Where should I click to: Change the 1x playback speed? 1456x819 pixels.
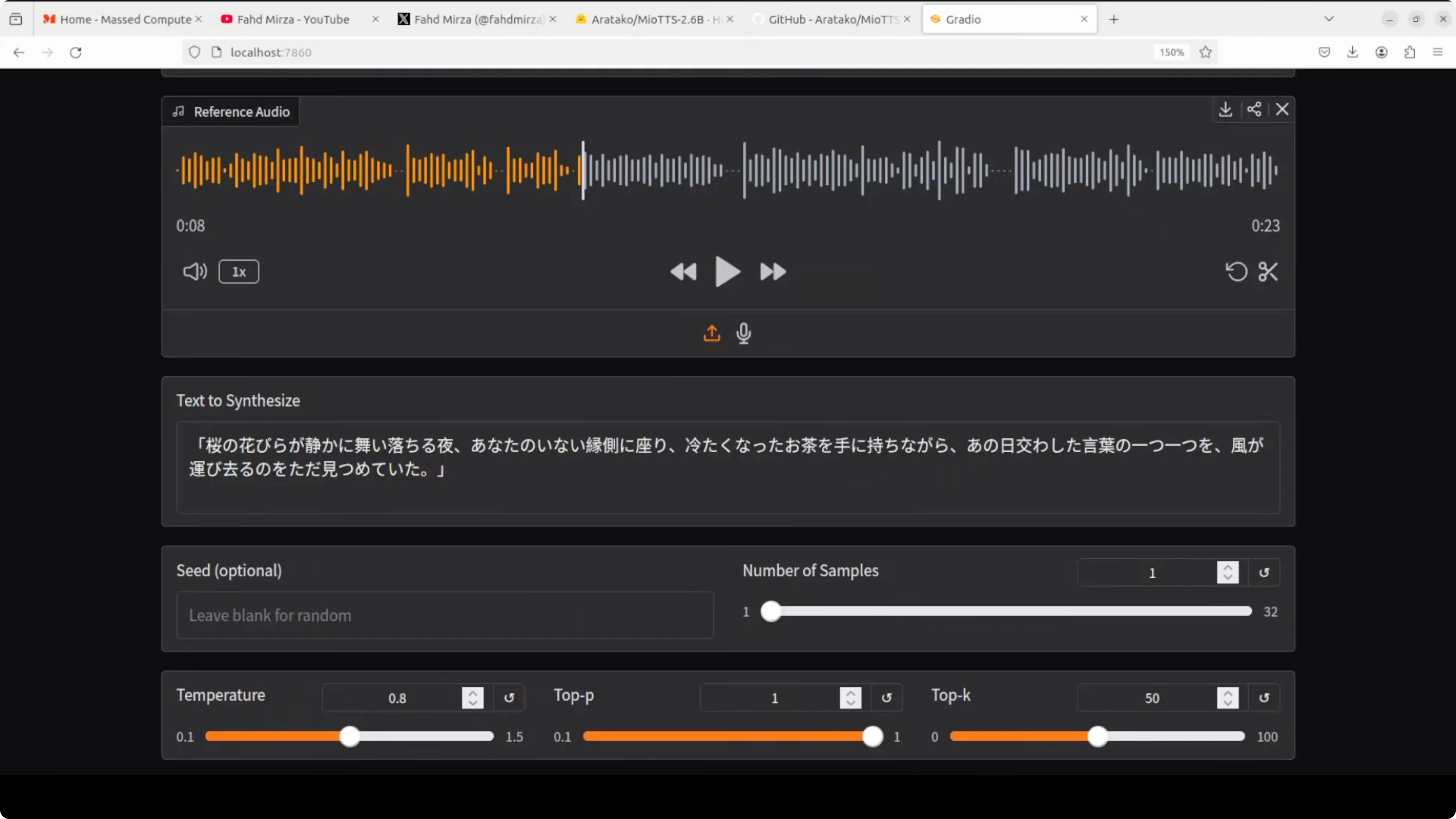pos(239,272)
